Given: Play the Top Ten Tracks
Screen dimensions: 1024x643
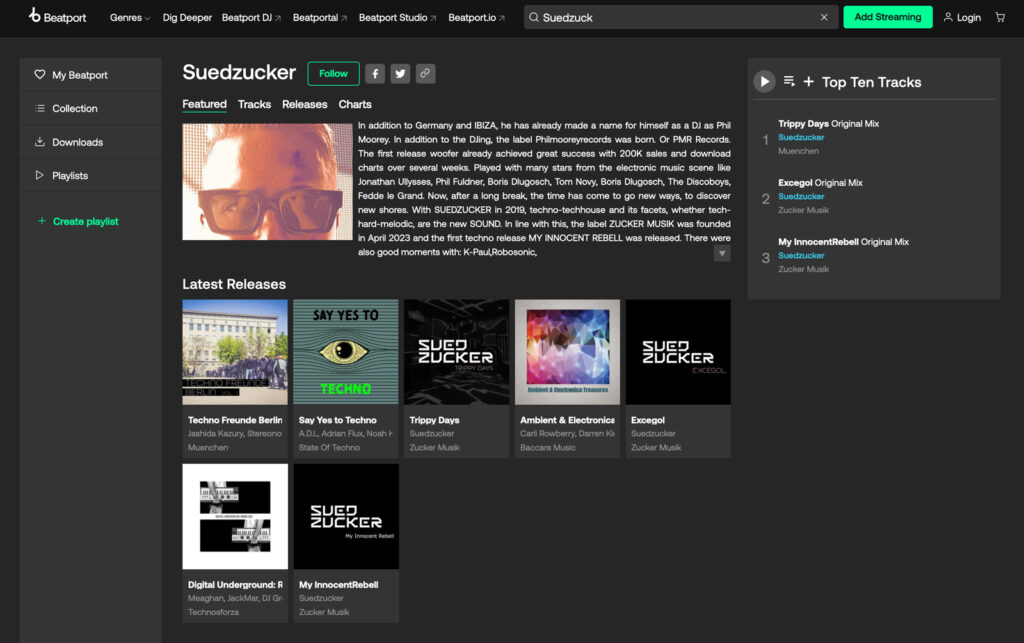Looking at the screenshot, I should point(764,82).
